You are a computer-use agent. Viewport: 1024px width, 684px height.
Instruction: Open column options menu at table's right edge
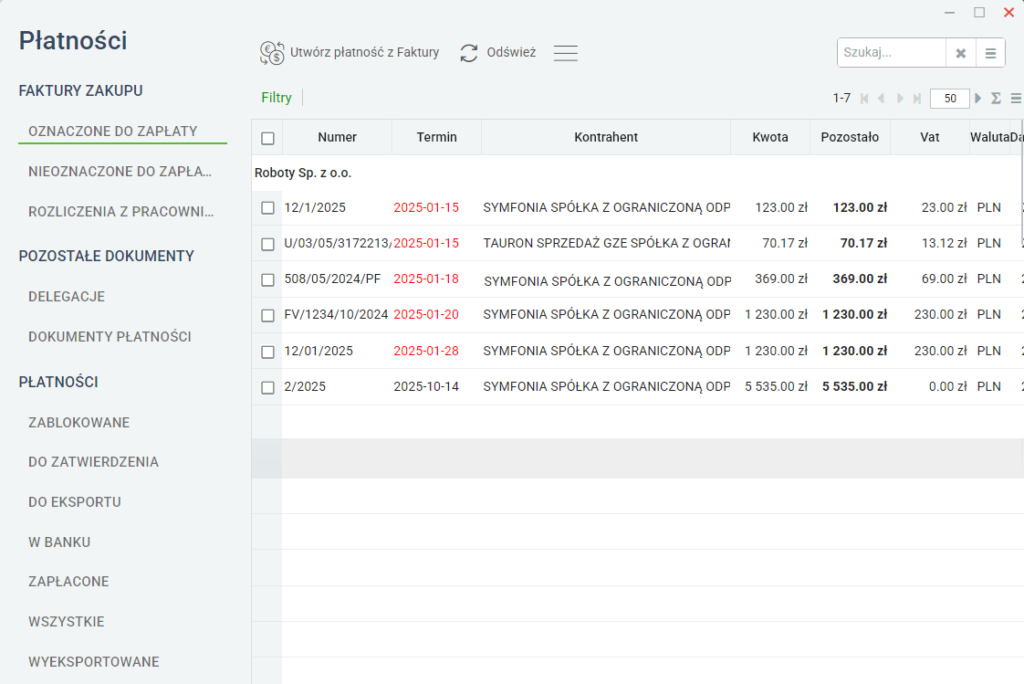pos(1016,98)
